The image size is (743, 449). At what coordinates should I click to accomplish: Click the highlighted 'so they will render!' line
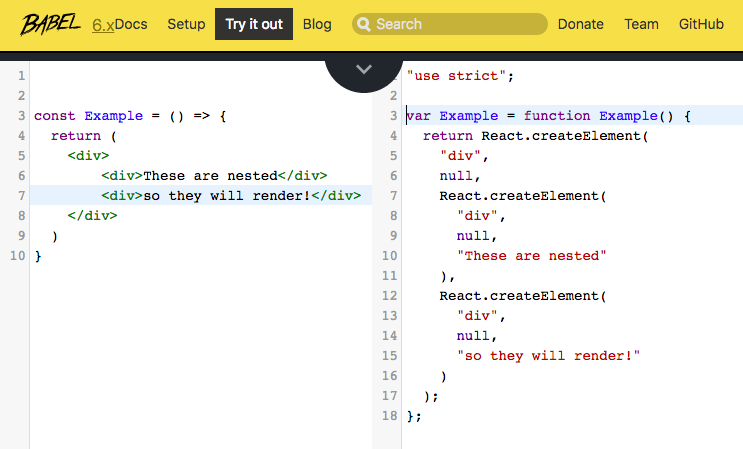pos(201,196)
